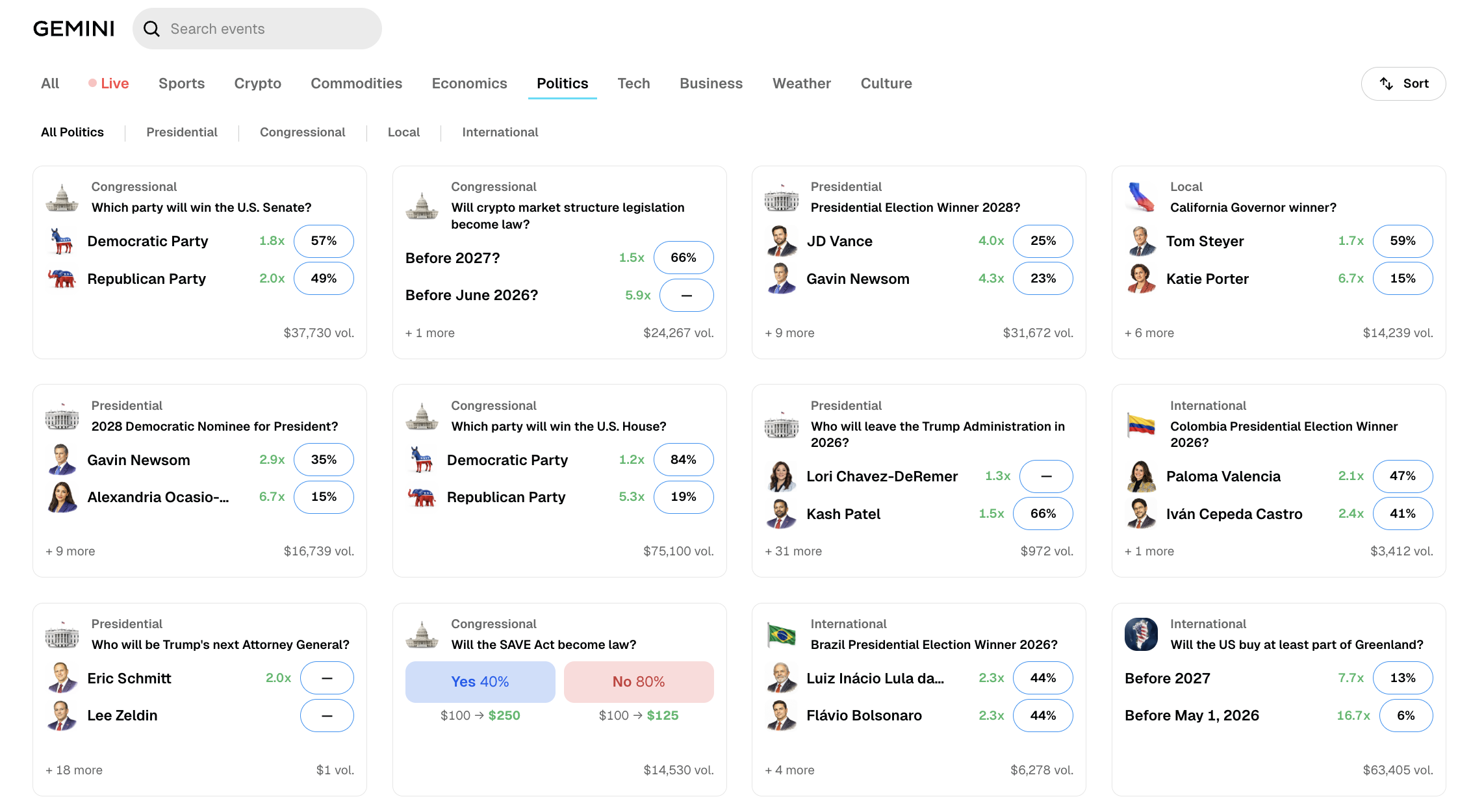The image size is (1471, 812).
Task: Expand + 9 more on Democratic Nominee card
Action: pos(70,551)
